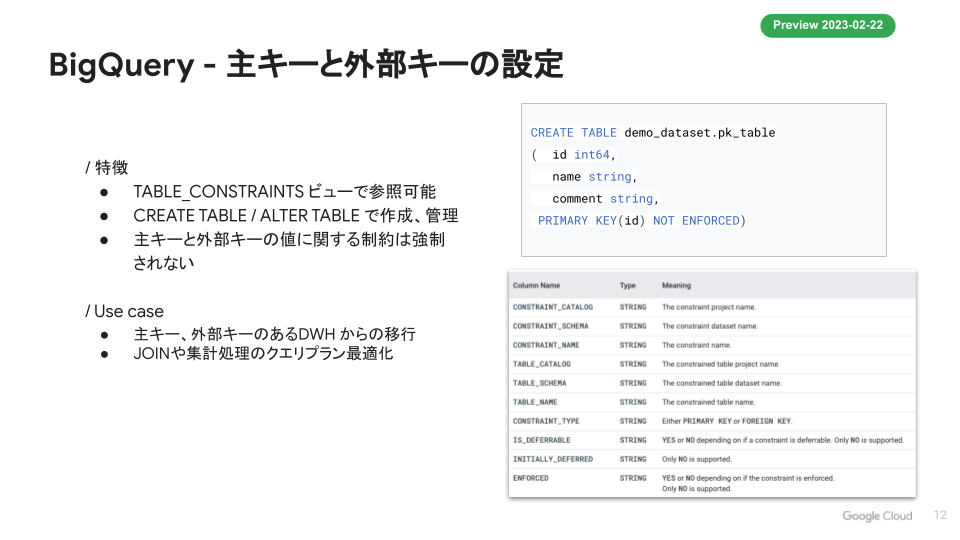The image size is (960, 540).
Task: Click the IS_DEFERRABLE cell
Action: pyautogui.click(x=542, y=440)
